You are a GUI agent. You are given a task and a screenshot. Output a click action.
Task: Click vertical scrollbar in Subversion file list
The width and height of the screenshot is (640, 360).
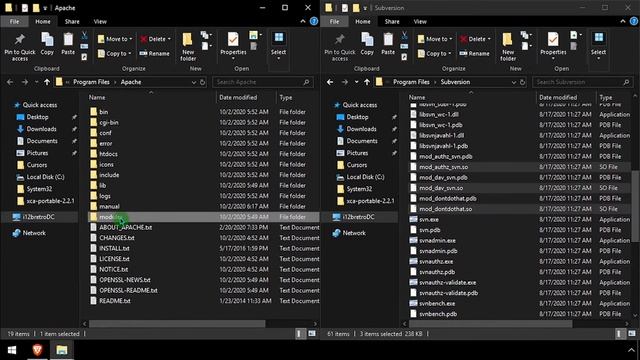tap(635, 206)
